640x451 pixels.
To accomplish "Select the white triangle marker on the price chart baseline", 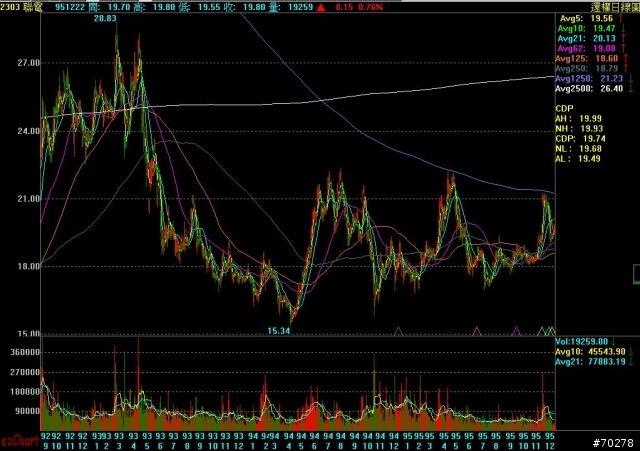I will click(x=398, y=331).
